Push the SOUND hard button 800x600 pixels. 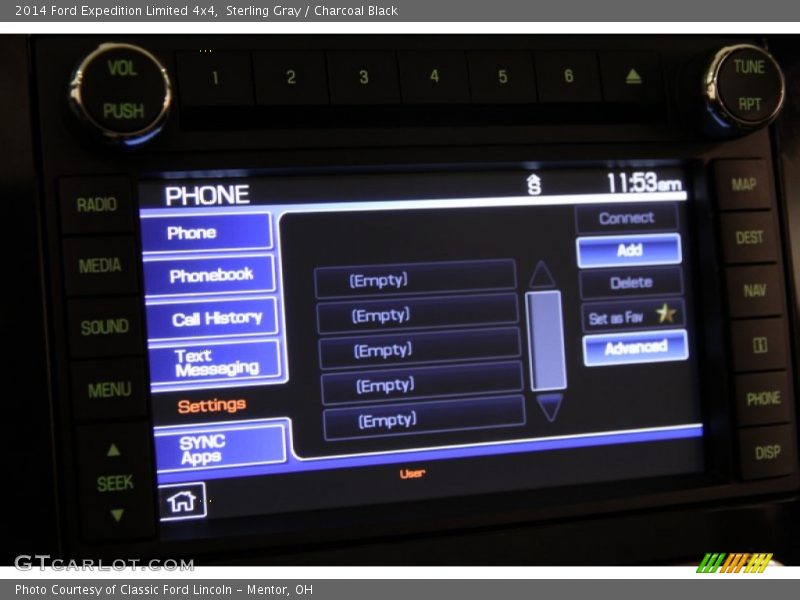click(105, 327)
